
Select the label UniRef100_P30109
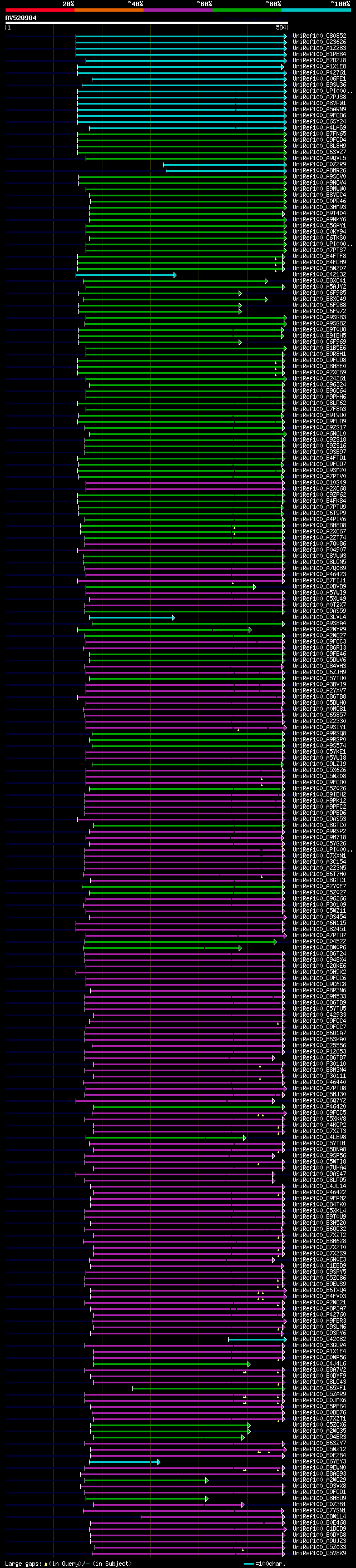tap(319, 904)
